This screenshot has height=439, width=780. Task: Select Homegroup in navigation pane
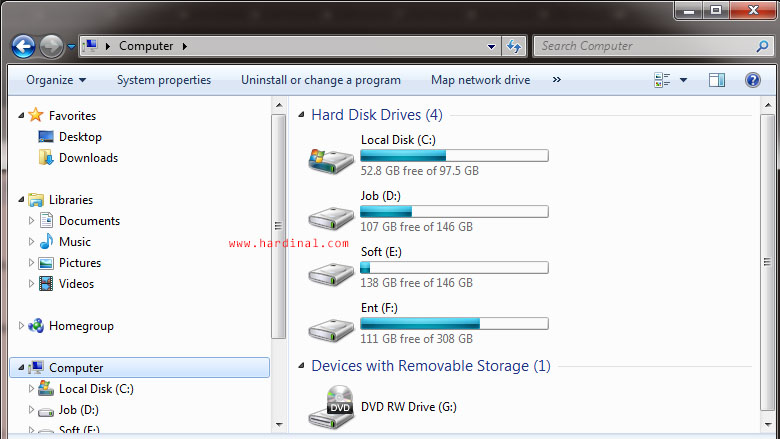[x=81, y=326]
